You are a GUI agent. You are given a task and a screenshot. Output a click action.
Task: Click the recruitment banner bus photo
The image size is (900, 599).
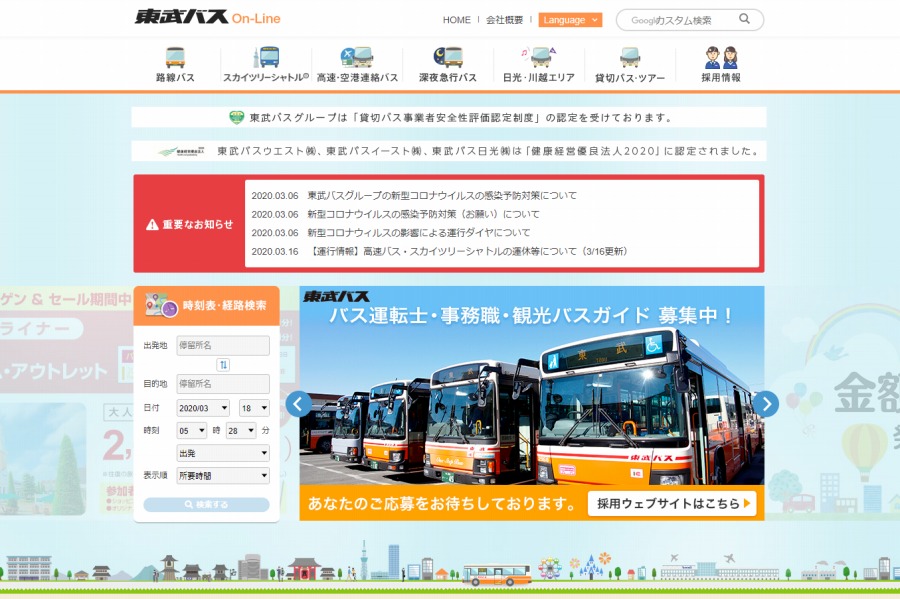point(532,402)
